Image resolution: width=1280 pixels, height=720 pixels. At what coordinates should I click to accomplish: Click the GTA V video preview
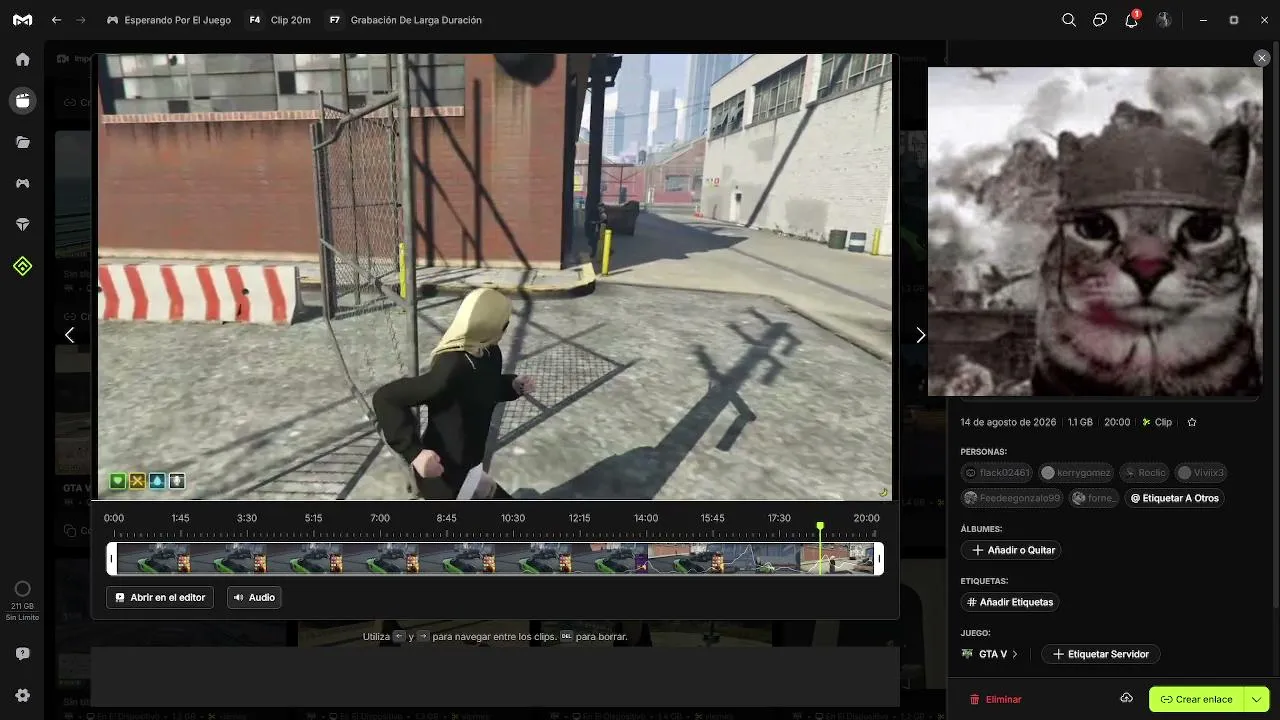[x=495, y=277]
